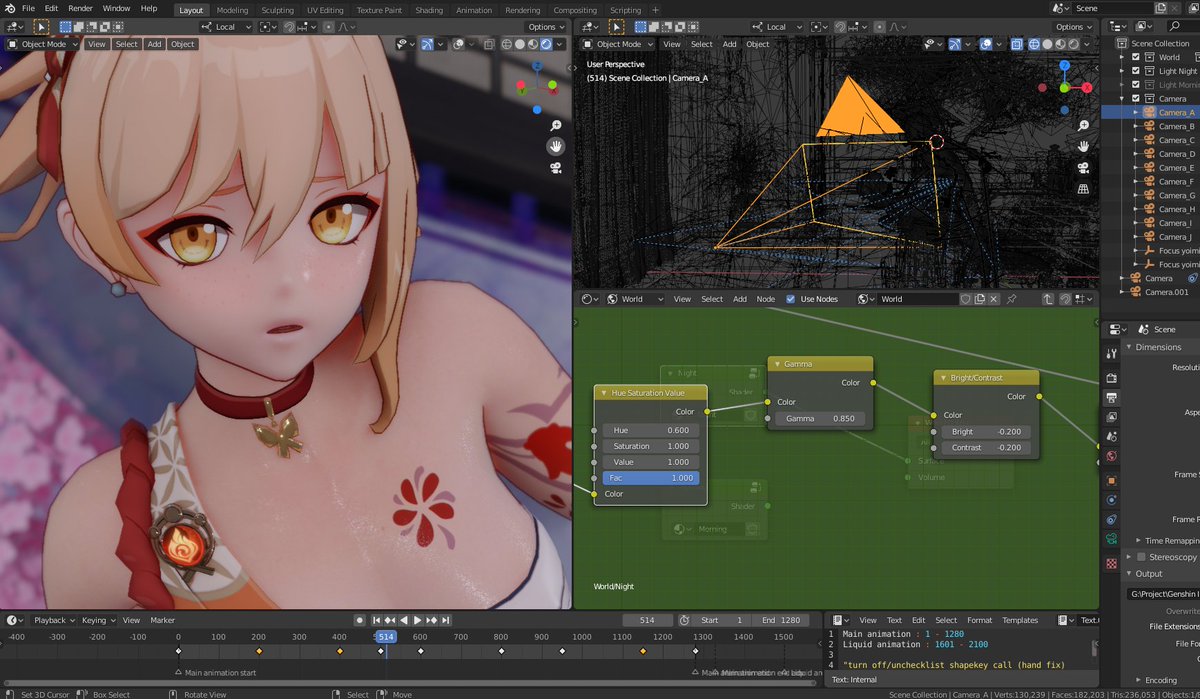1200x699 pixels.
Task: Open Object Mode dropdown in left viewport
Action: coord(41,44)
